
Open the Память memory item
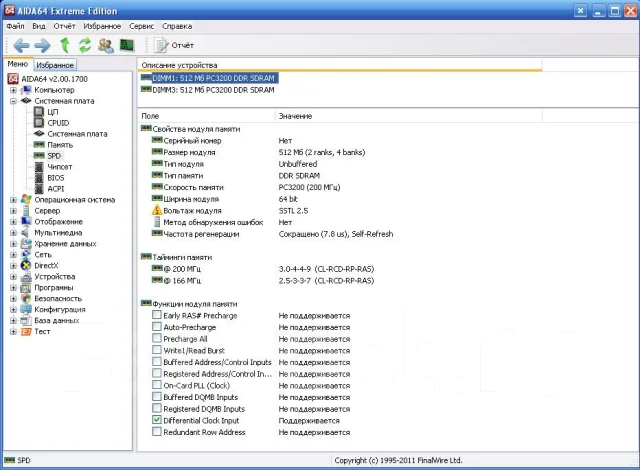click(x=60, y=145)
